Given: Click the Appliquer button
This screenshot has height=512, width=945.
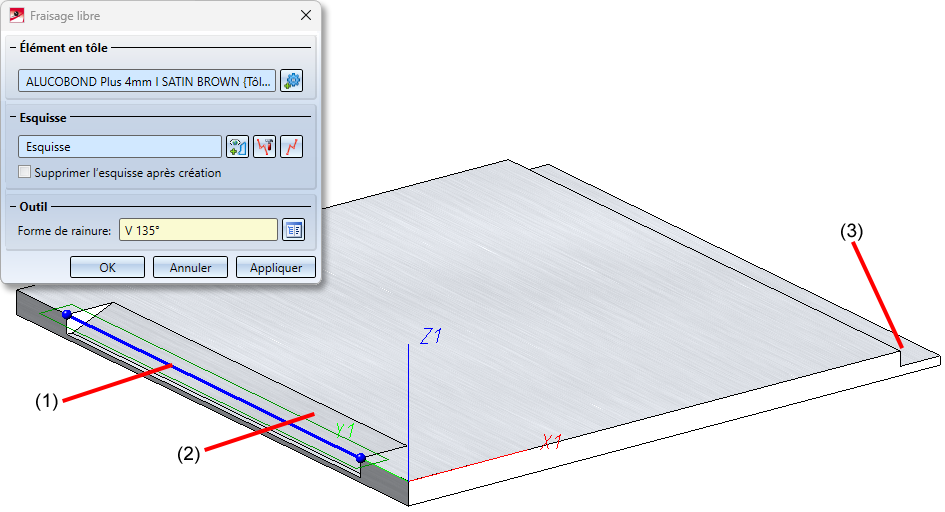Looking at the screenshot, I should [x=276, y=267].
